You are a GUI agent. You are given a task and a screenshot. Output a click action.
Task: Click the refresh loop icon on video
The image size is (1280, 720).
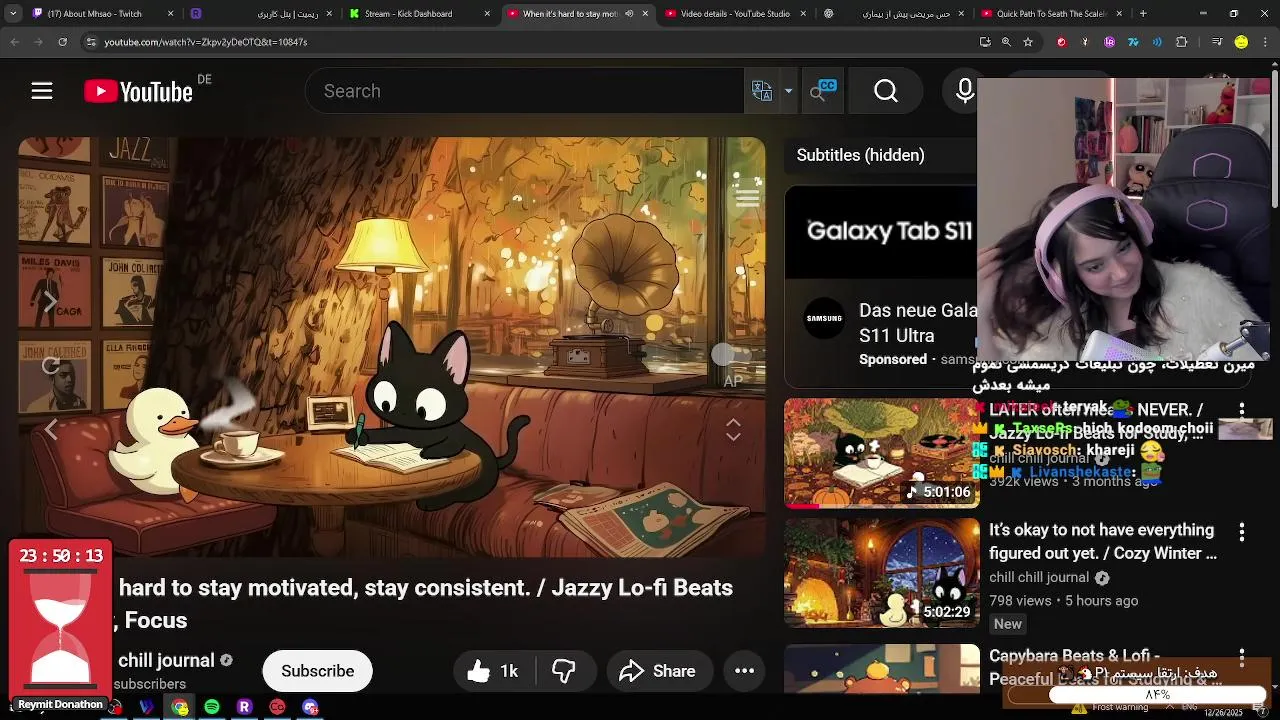point(50,365)
